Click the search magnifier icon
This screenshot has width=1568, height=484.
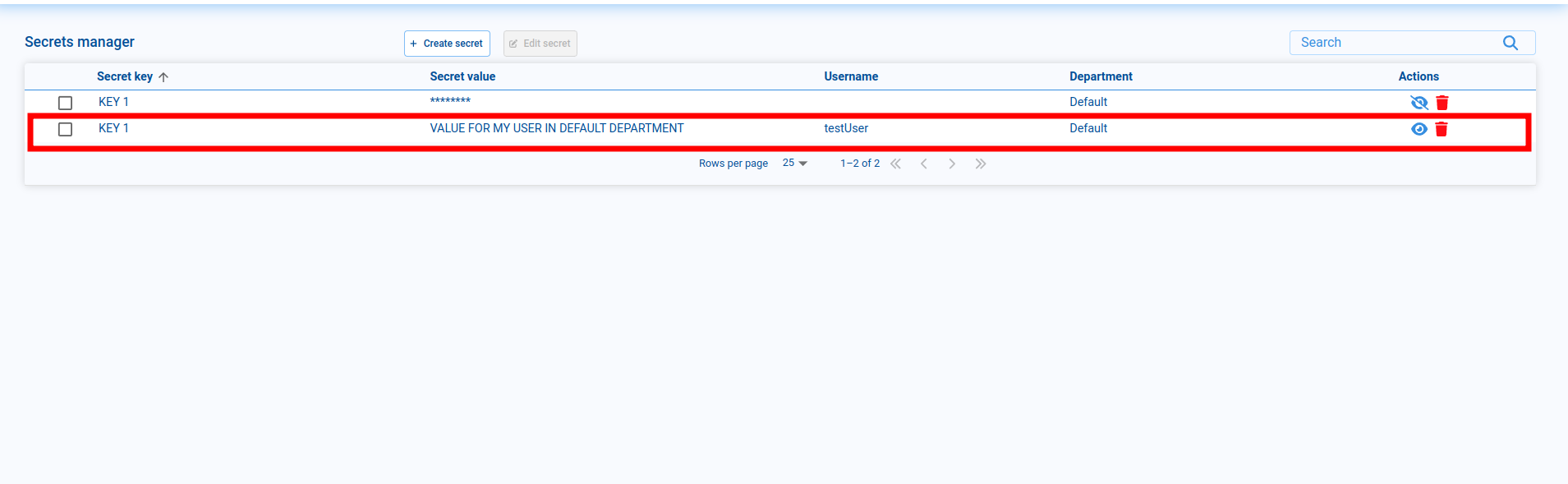[x=1510, y=43]
